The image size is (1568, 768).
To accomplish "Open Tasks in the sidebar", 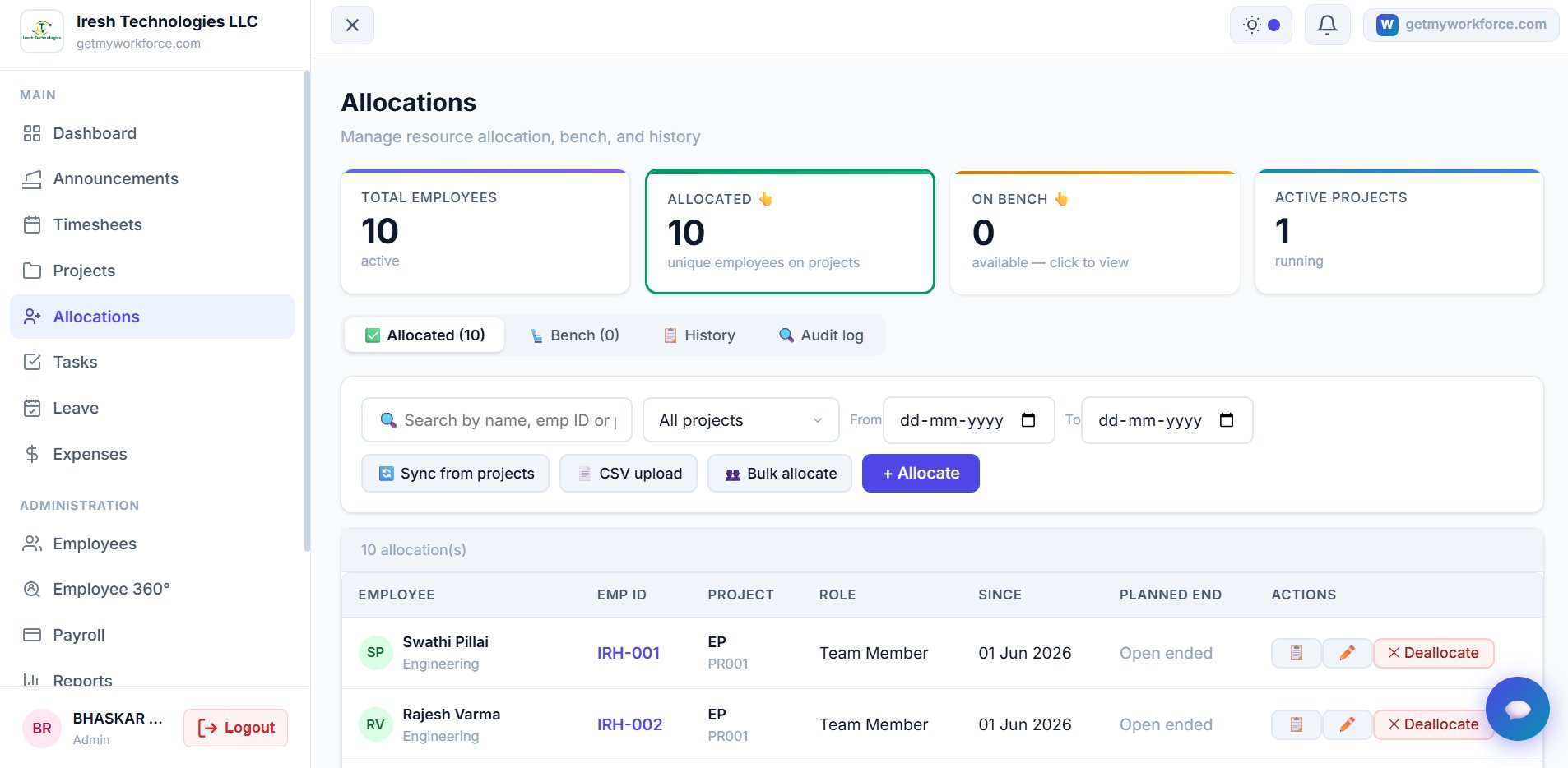I will pyautogui.click(x=152, y=362).
